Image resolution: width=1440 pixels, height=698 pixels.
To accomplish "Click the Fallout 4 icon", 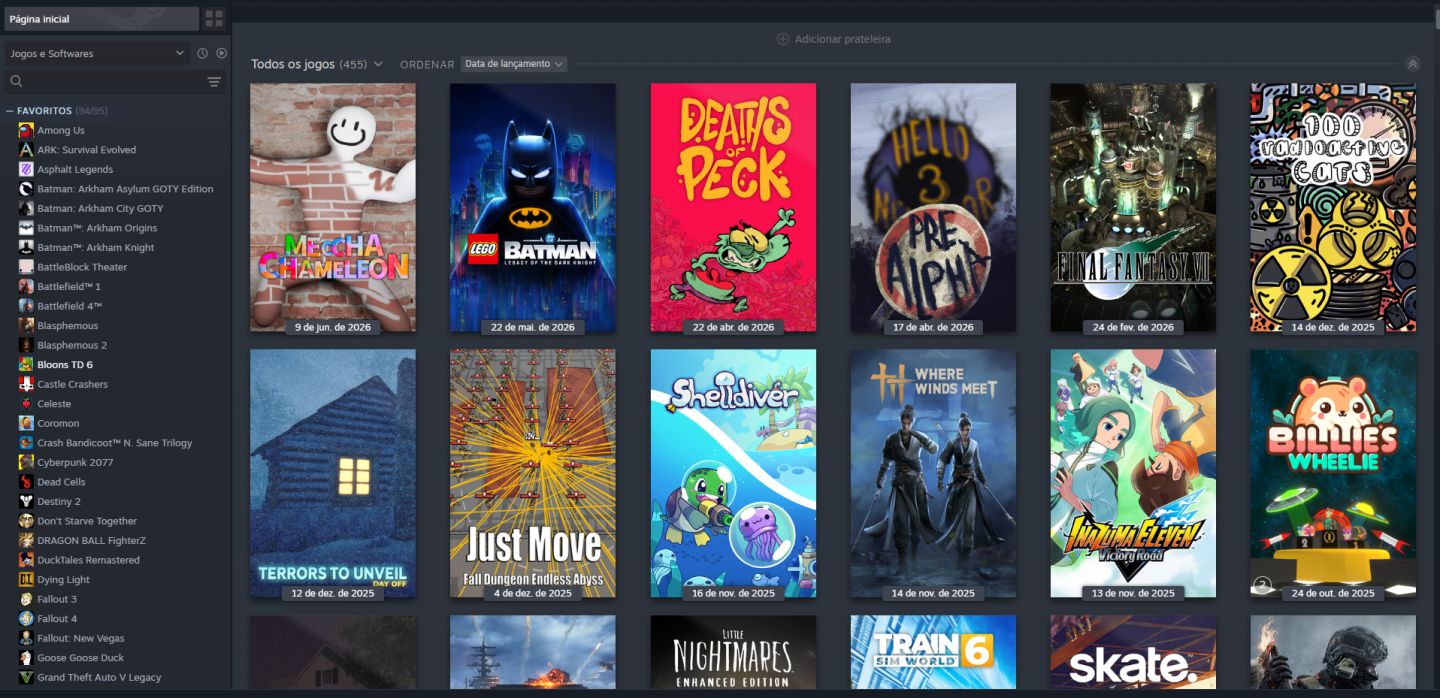I will pos(26,619).
